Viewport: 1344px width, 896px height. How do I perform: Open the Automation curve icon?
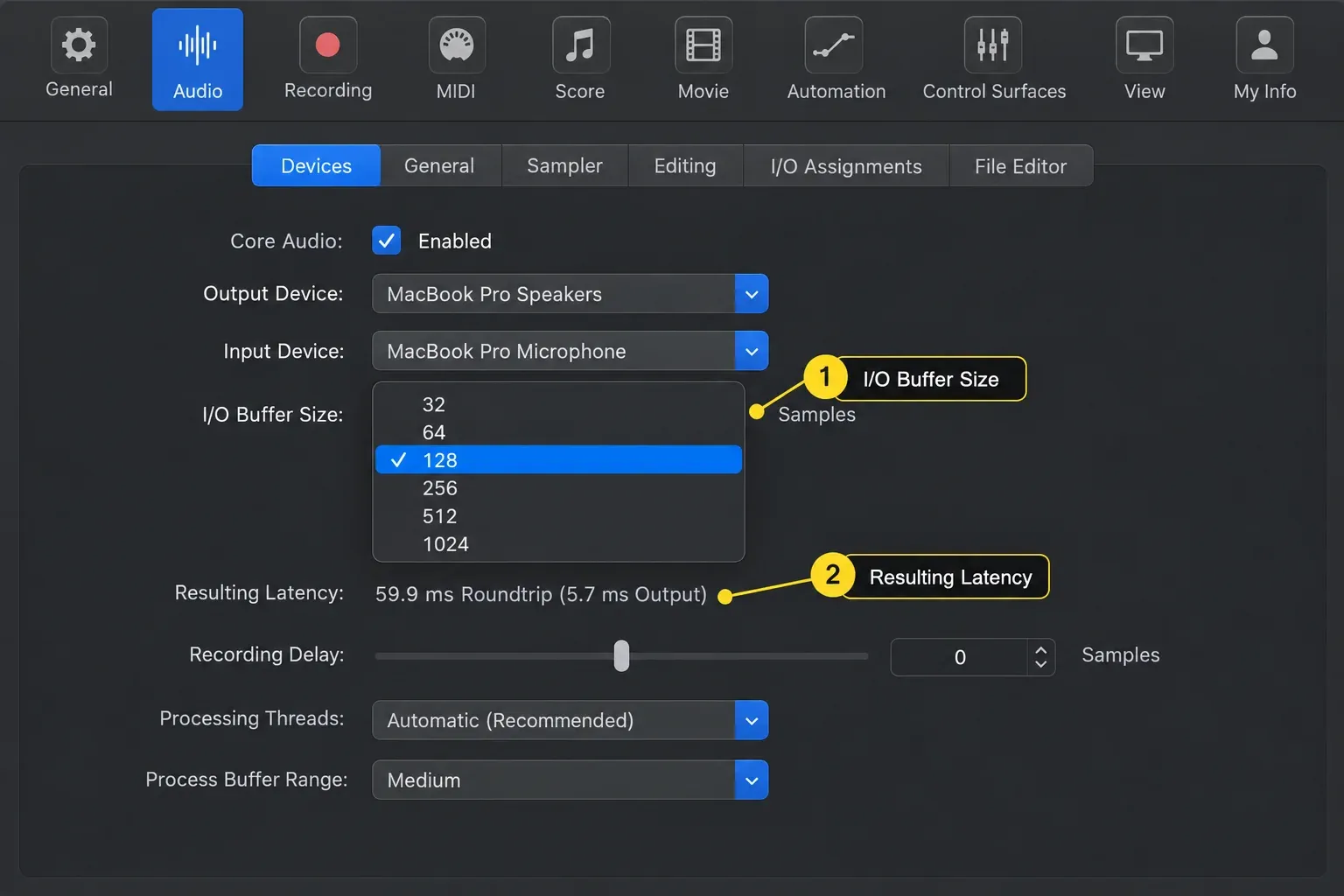[834, 45]
